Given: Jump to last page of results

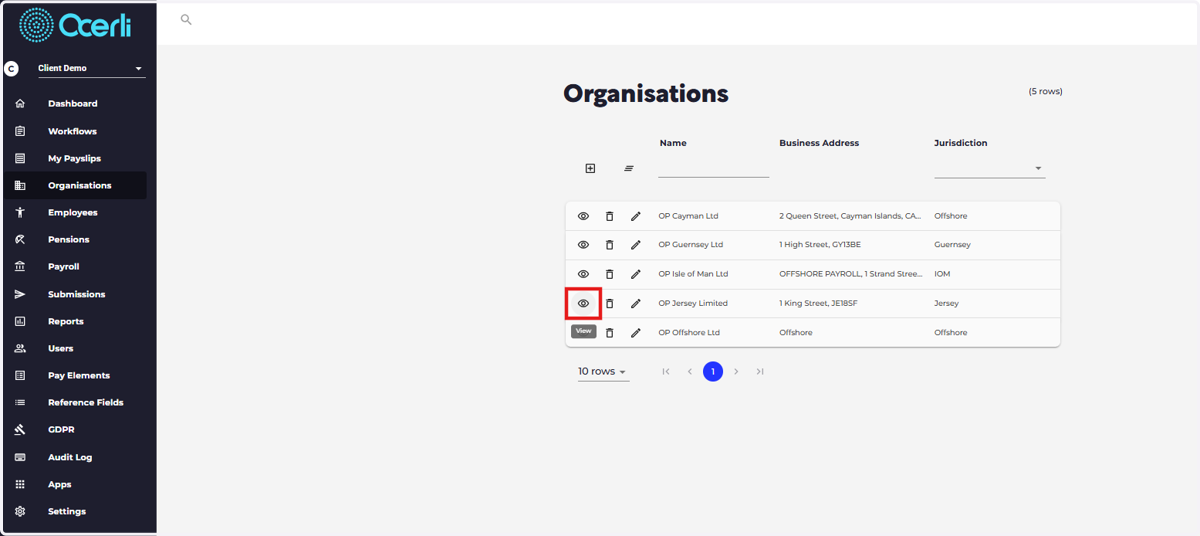Looking at the screenshot, I should [760, 371].
